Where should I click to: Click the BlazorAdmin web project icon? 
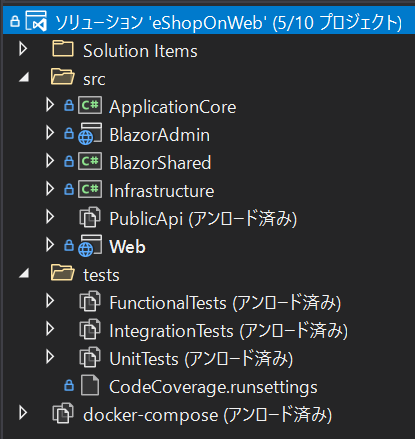pos(90,134)
